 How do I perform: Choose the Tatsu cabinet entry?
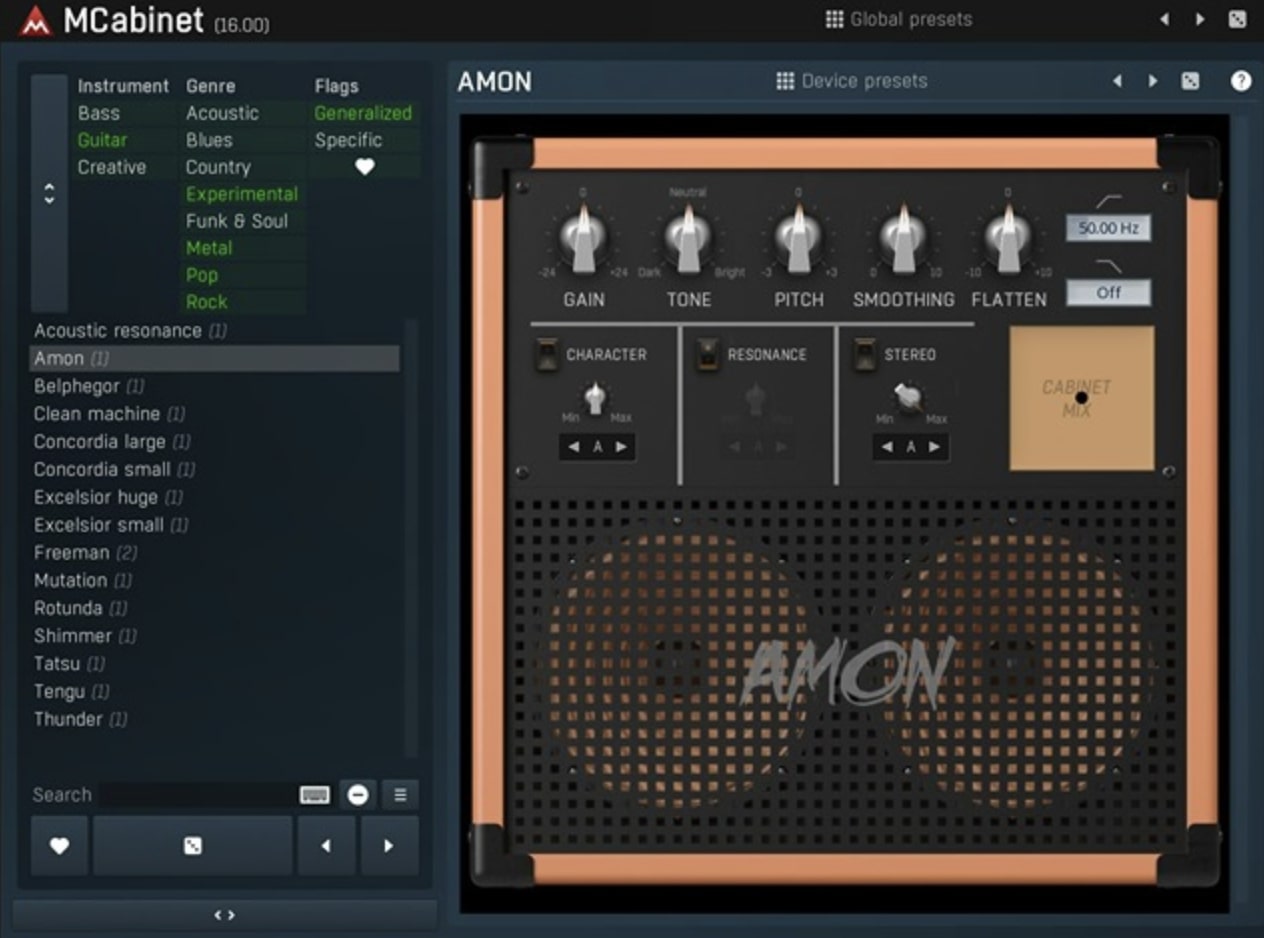(x=215, y=664)
